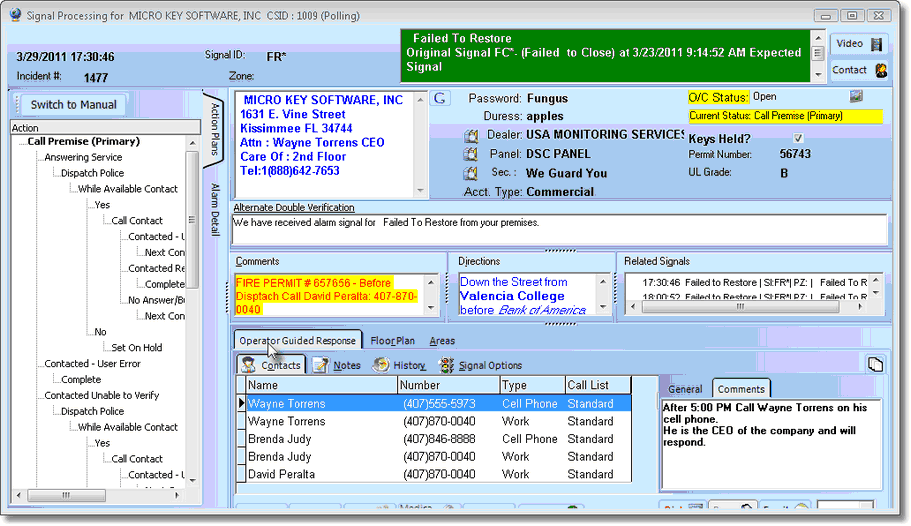The width and height of the screenshot is (911, 526).
Task: Click the History clock icon
Action: click(381, 365)
